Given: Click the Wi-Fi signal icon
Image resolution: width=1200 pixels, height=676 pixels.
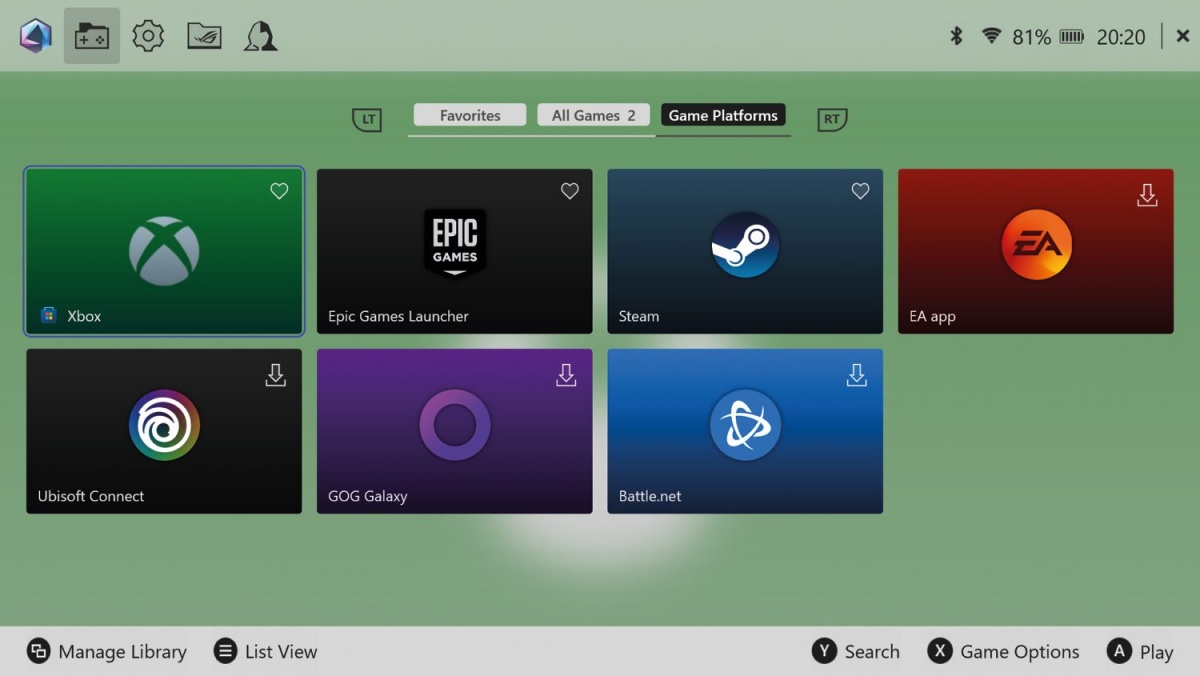Looking at the screenshot, I should [991, 37].
